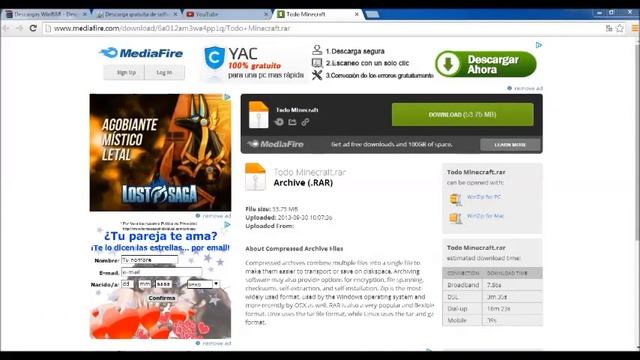
Task: Switch to the YouTube tab
Action: 227,14
